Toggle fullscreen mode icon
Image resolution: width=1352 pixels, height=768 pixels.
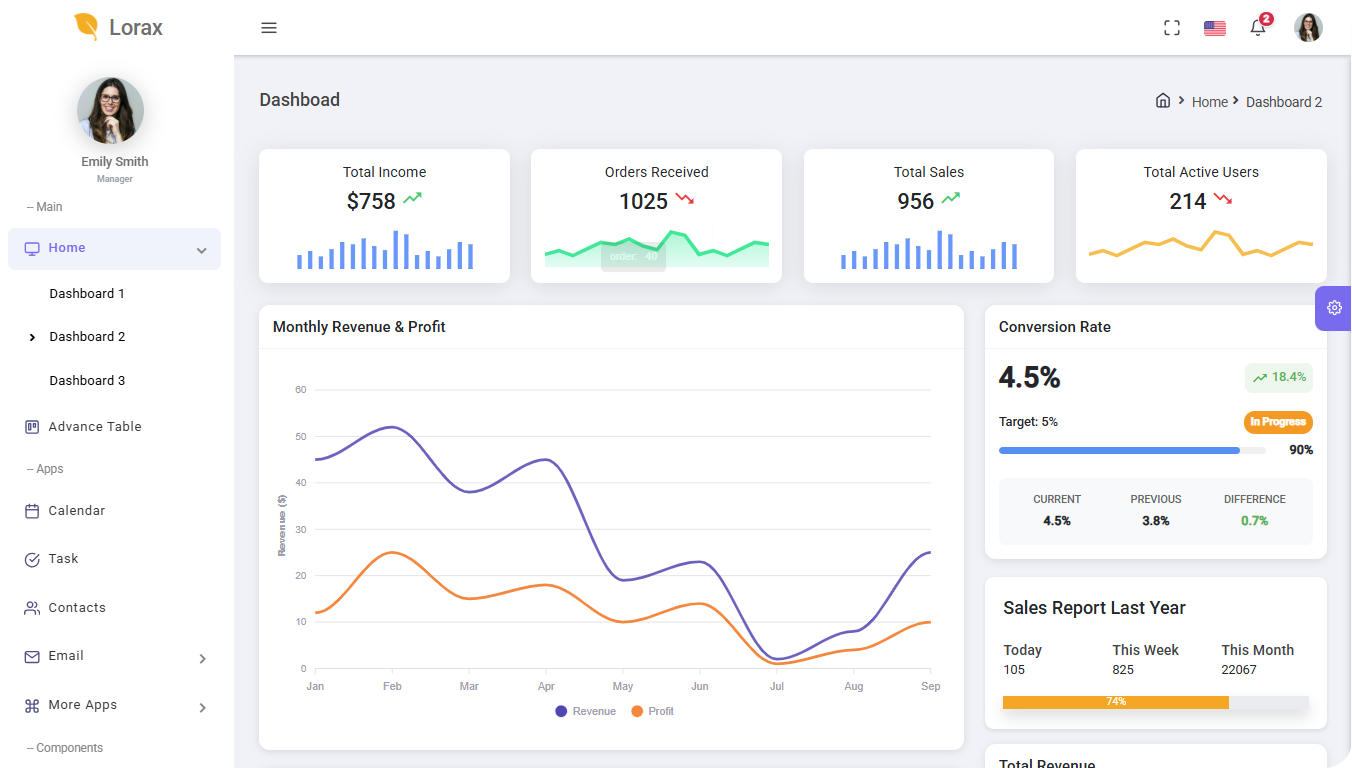1172,28
